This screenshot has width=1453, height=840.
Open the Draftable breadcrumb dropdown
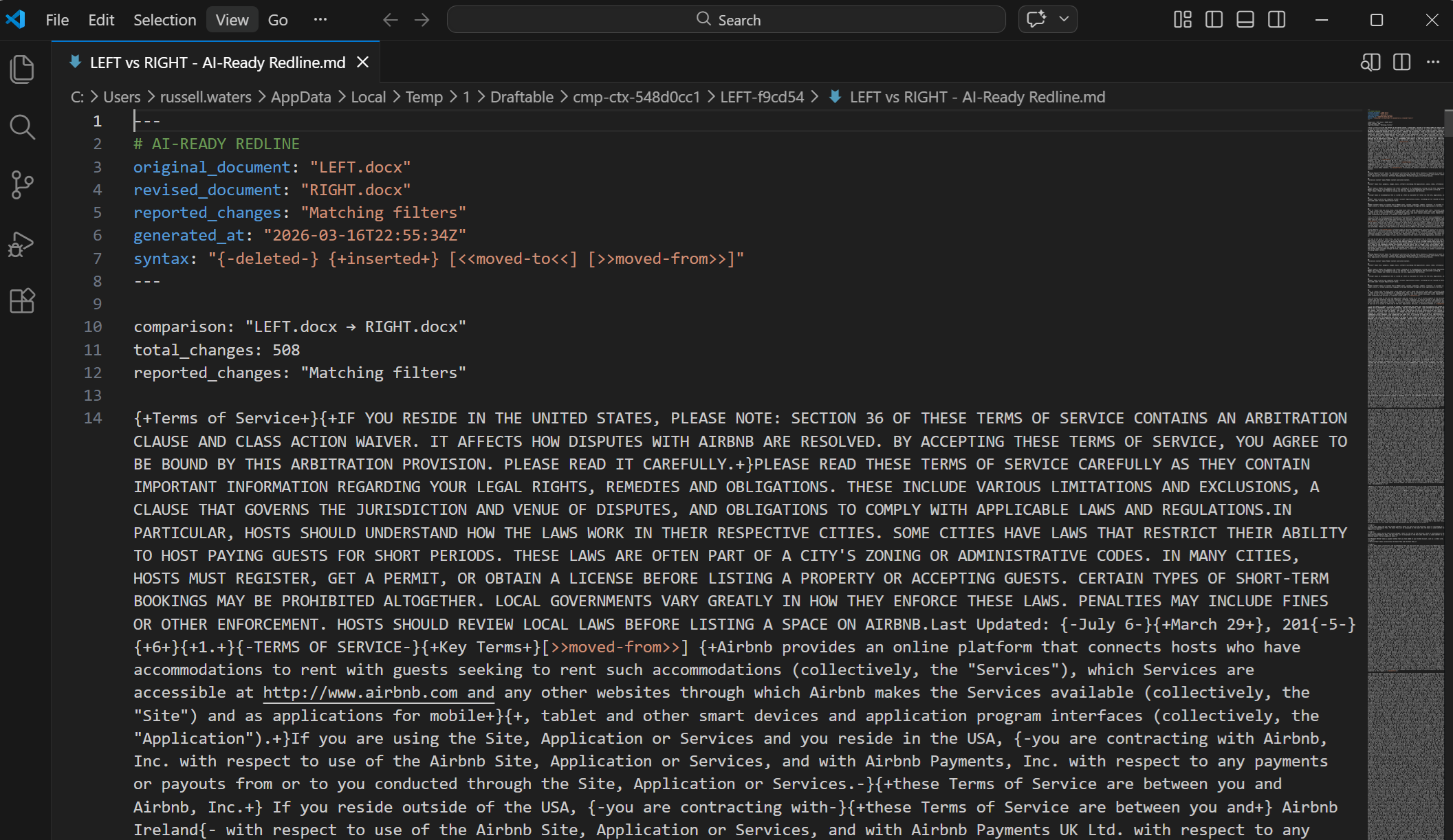click(x=521, y=97)
